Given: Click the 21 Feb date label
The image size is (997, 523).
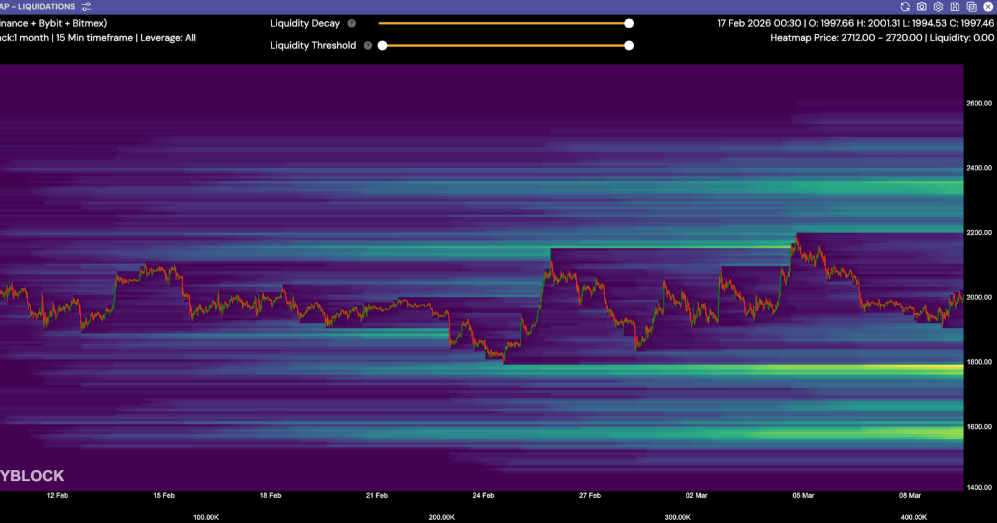Looking at the screenshot, I should (377, 495).
